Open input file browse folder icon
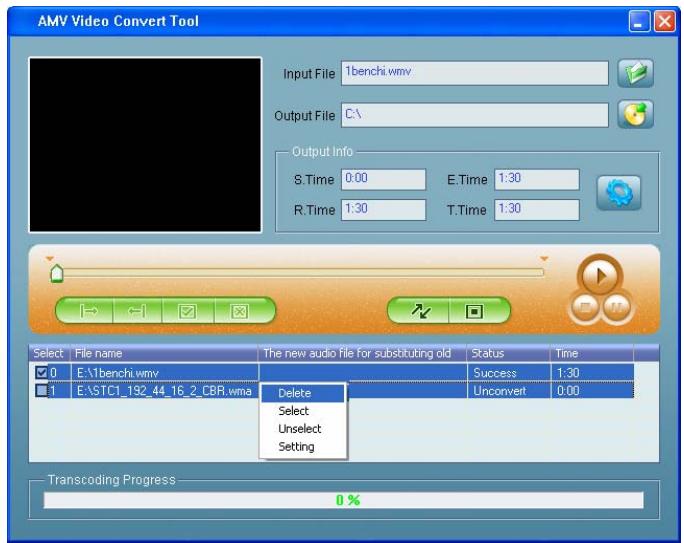This screenshot has width=684, height=543. pyautogui.click(x=635, y=73)
